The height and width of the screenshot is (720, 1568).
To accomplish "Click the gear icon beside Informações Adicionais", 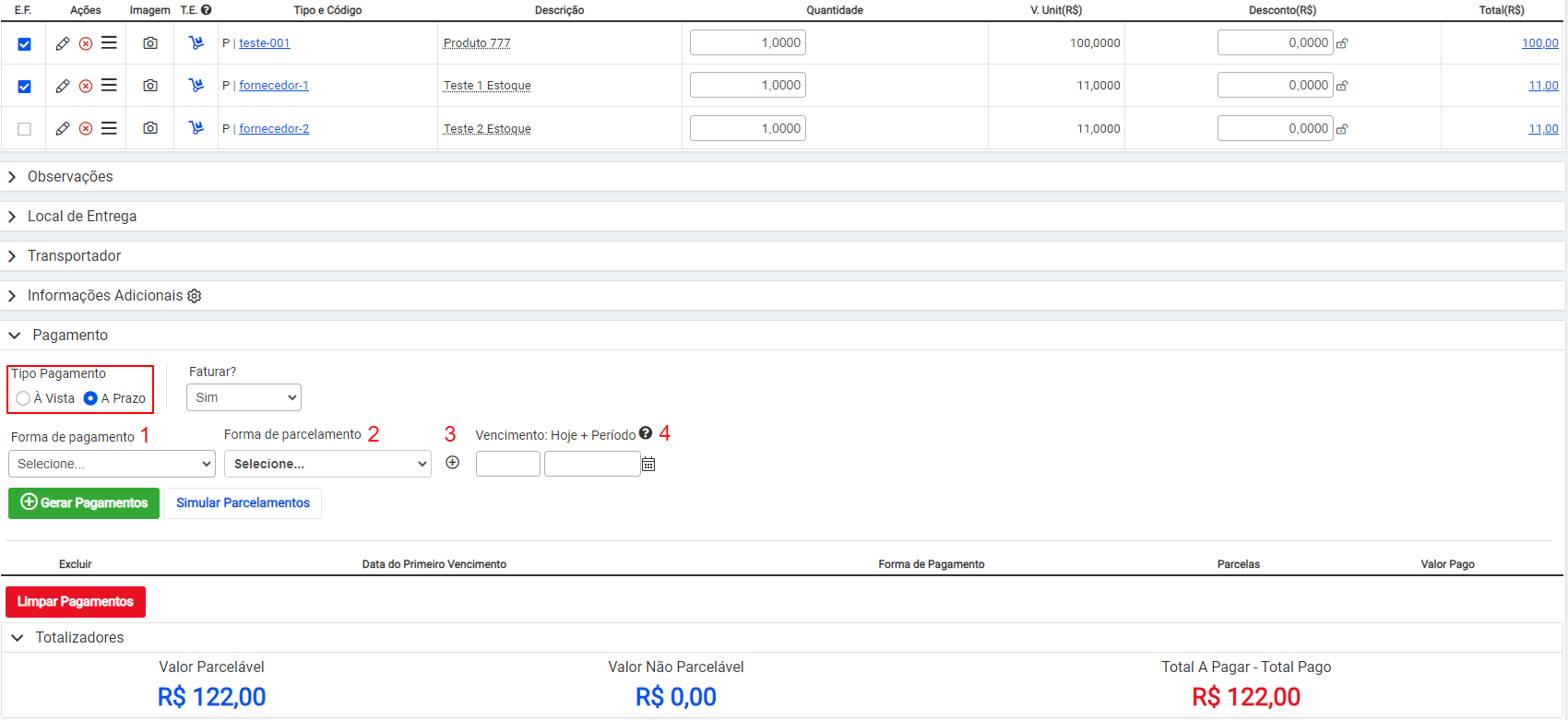I will click(195, 296).
